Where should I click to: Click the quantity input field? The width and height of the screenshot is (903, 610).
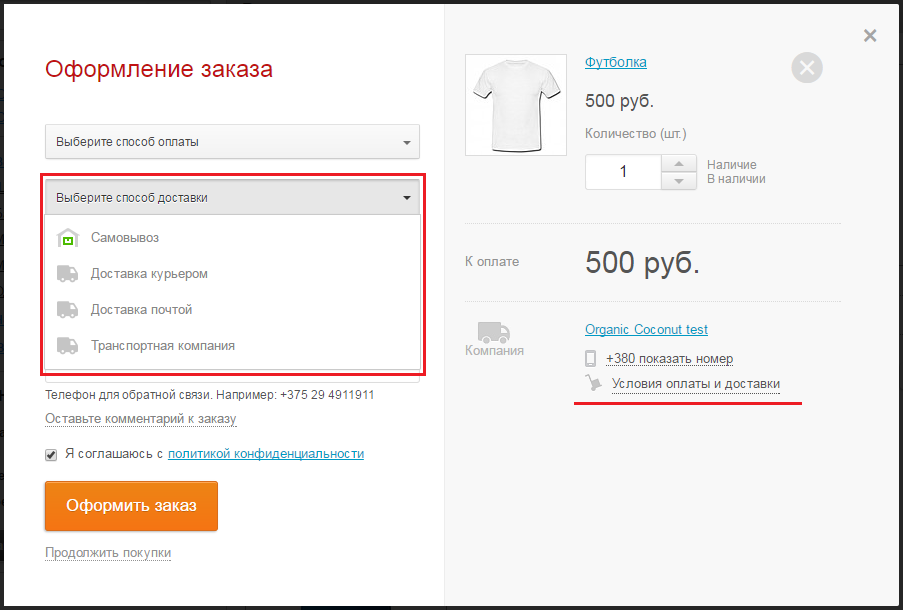[623, 172]
